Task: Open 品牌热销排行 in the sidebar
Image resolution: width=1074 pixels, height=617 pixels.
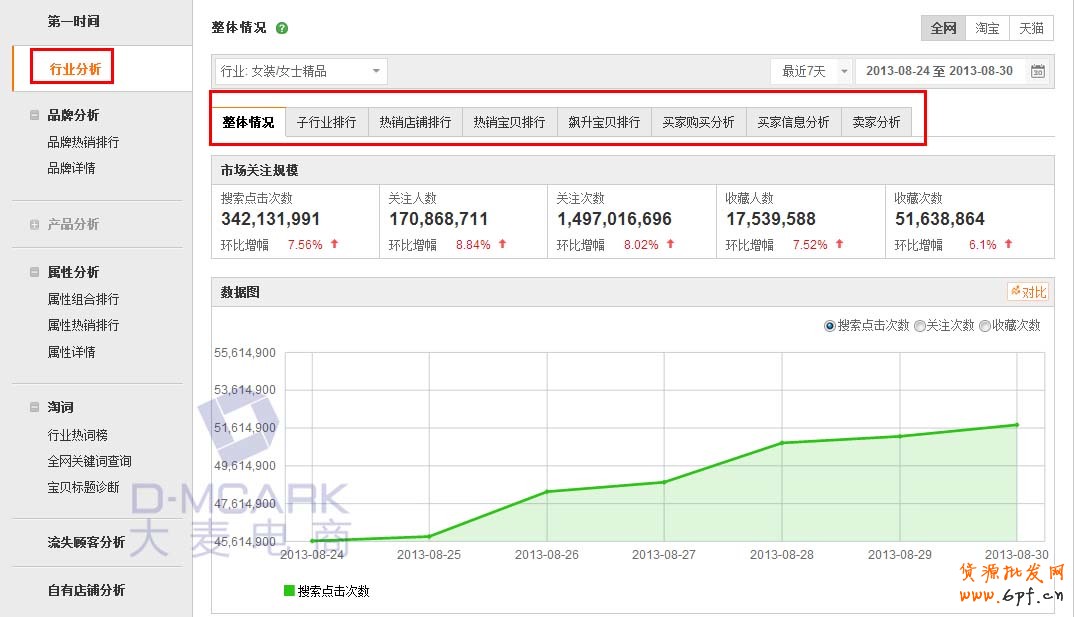Action: [83, 142]
